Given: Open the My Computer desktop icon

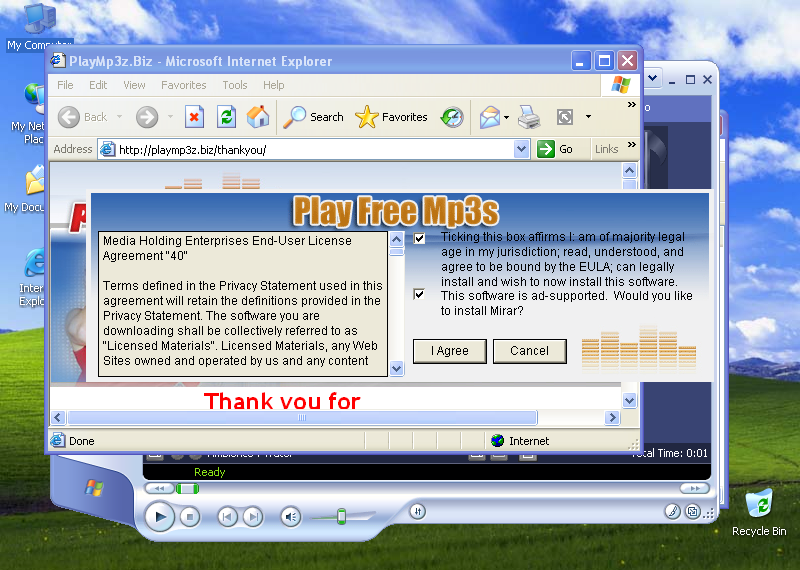Looking at the screenshot, I should (39, 27).
